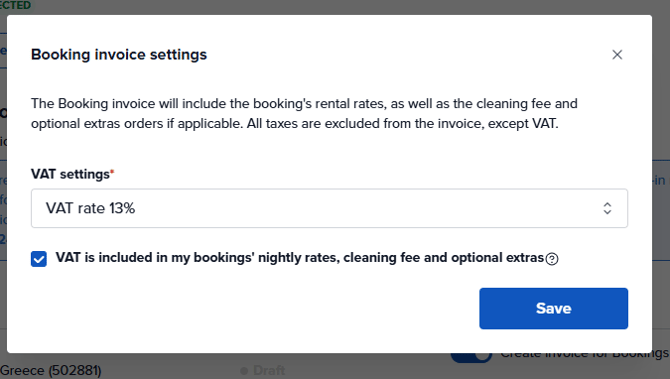This screenshot has height=379, width=670.
Task: Click the VAT settings field label
Action: coord(70,174)
